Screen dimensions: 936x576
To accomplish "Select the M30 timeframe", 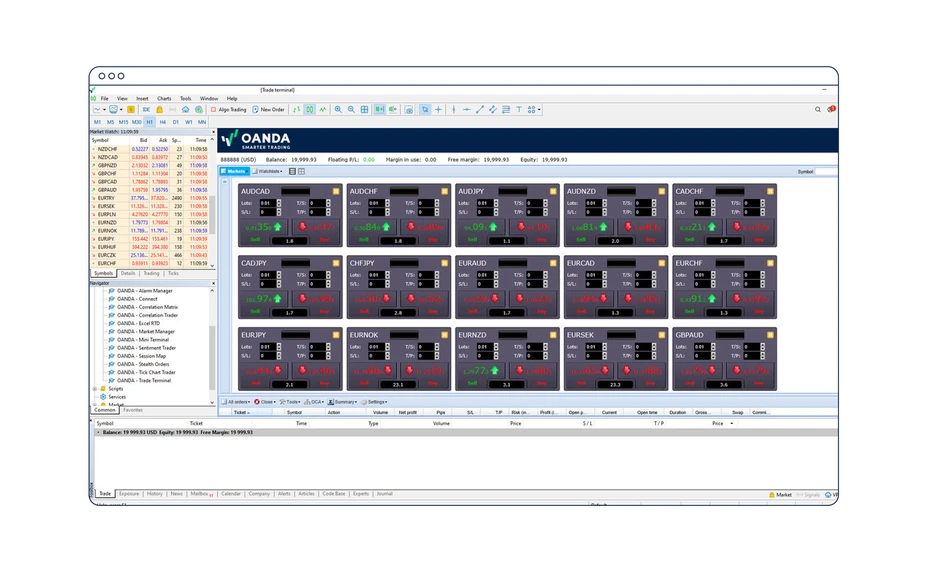I will click(137, 122).
